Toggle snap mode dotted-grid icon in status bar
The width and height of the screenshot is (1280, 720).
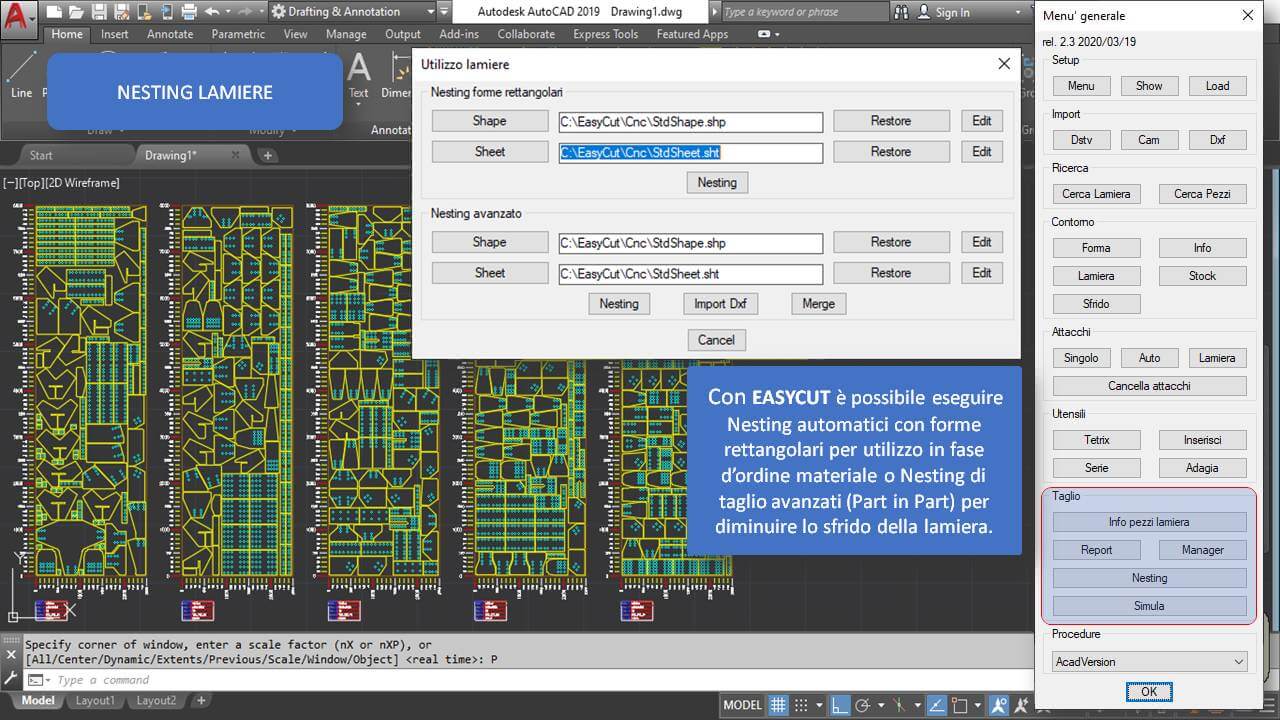801,705
